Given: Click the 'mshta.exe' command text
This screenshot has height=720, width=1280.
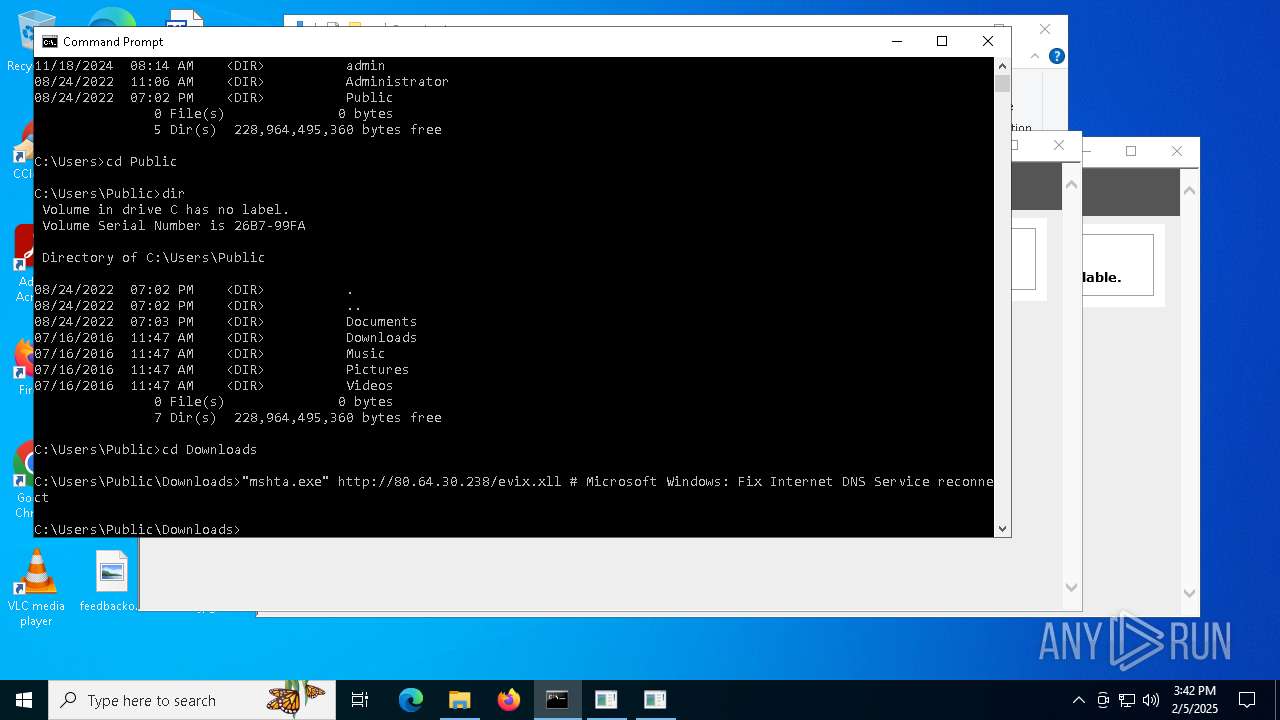Looking at the screenshot, I should click(x=286, y=481).
